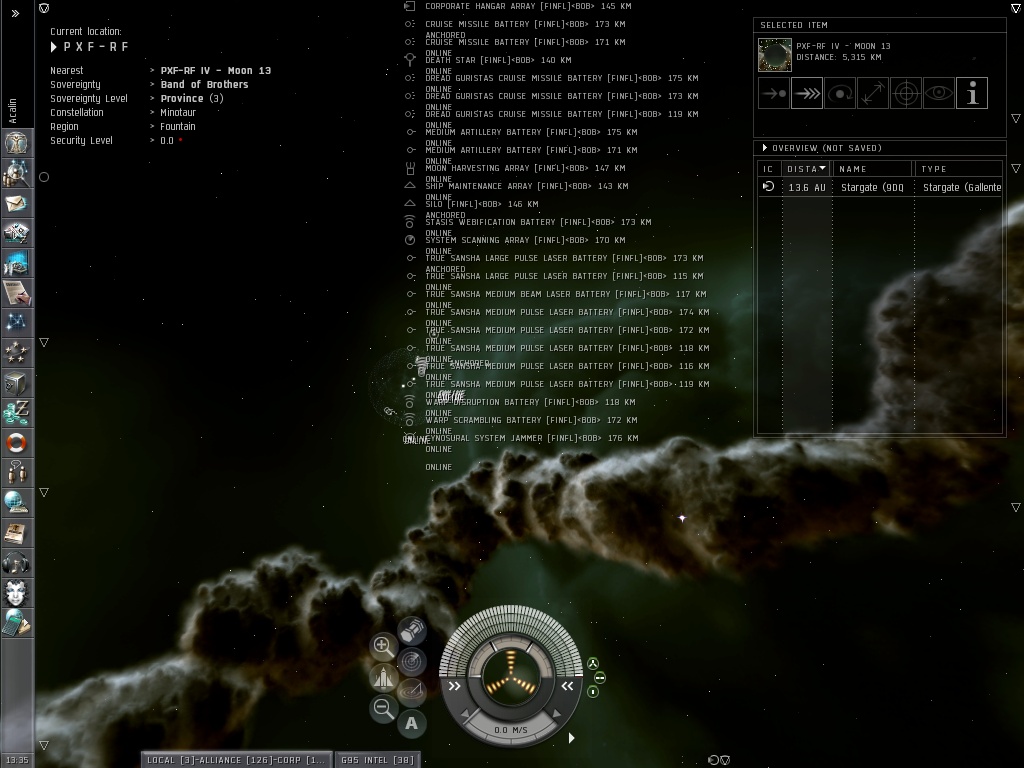Click the ship HUD button between the zoom magnifiers

click(x=383, y=677)
